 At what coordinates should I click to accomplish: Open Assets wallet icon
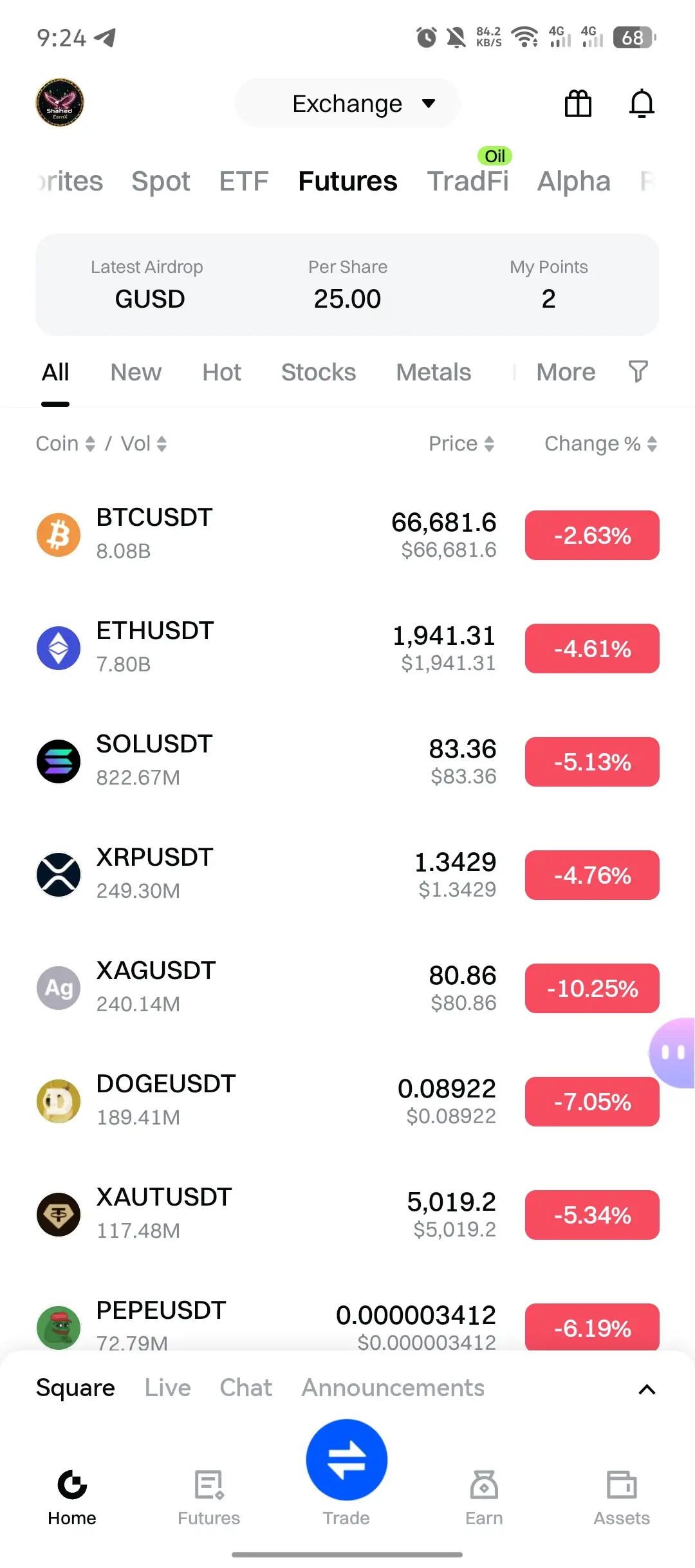tap(622, 1485)
